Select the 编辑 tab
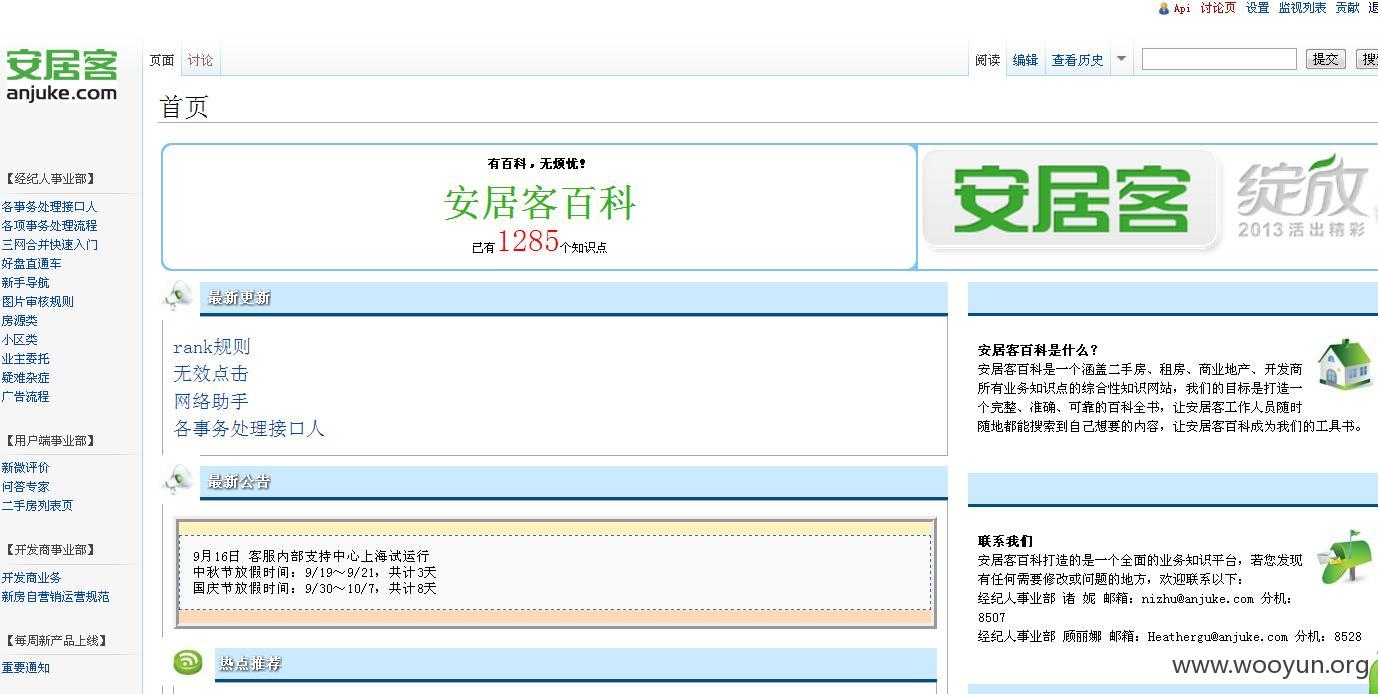This screenshot has width=1378, height=694. point(1025,60)
